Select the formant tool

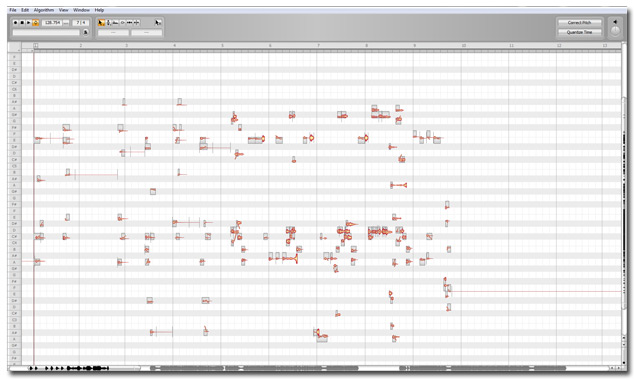(115, 23)
